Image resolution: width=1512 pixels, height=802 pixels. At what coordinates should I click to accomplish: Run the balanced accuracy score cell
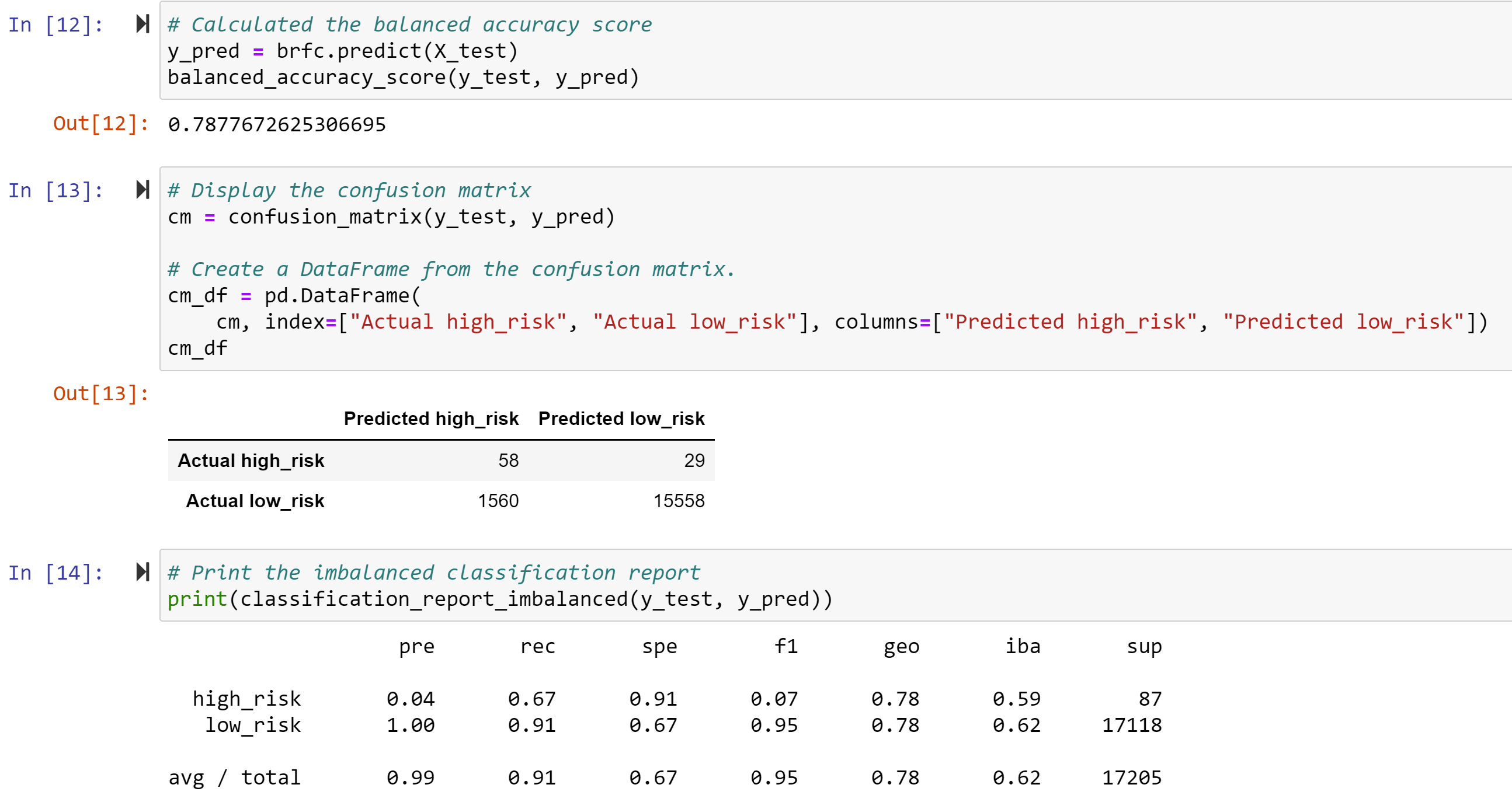point(142,24)
